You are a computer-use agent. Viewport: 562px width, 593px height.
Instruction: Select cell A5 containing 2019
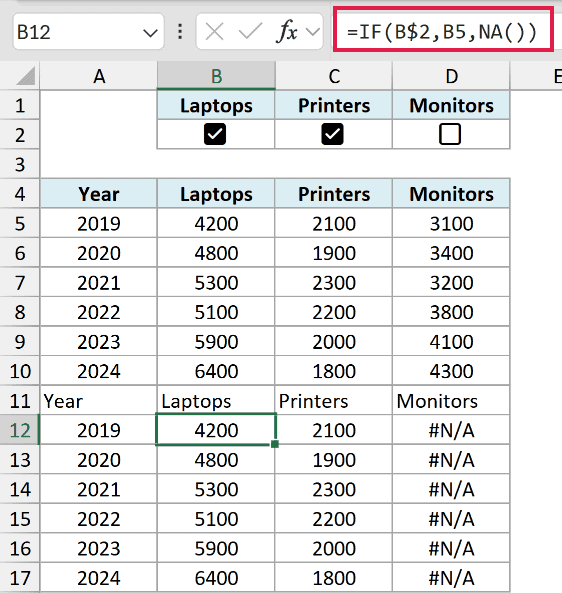(98, 223)
